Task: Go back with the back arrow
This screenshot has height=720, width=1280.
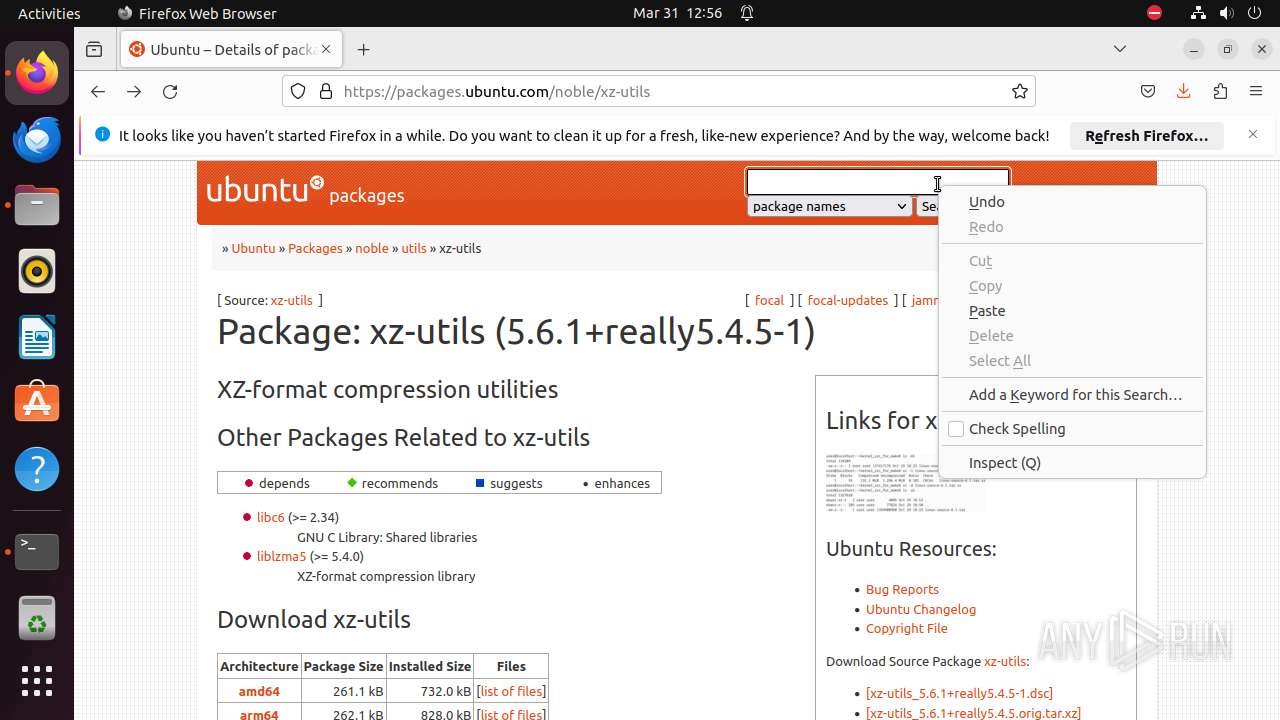Action: click(97, 91)
